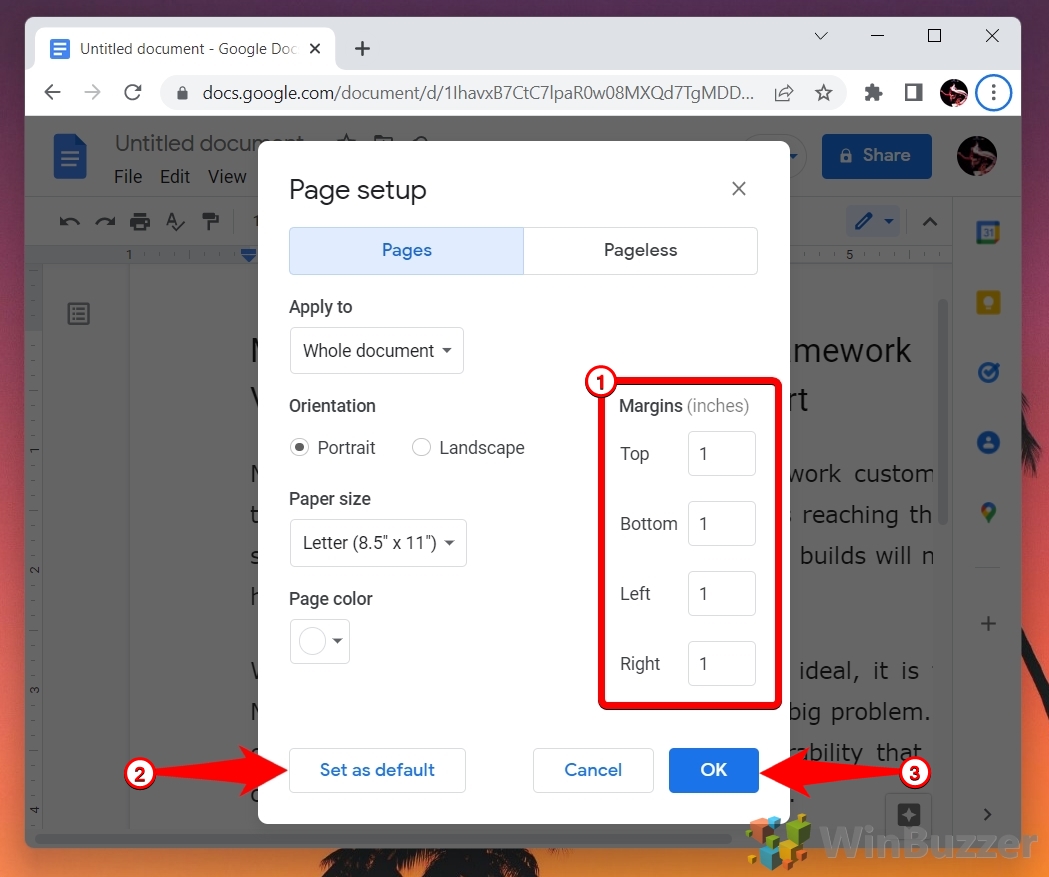This screenshot has width=1049, height=877.
Task: Click the Get add-ons plus icon
Action: [x=988, y=623]
